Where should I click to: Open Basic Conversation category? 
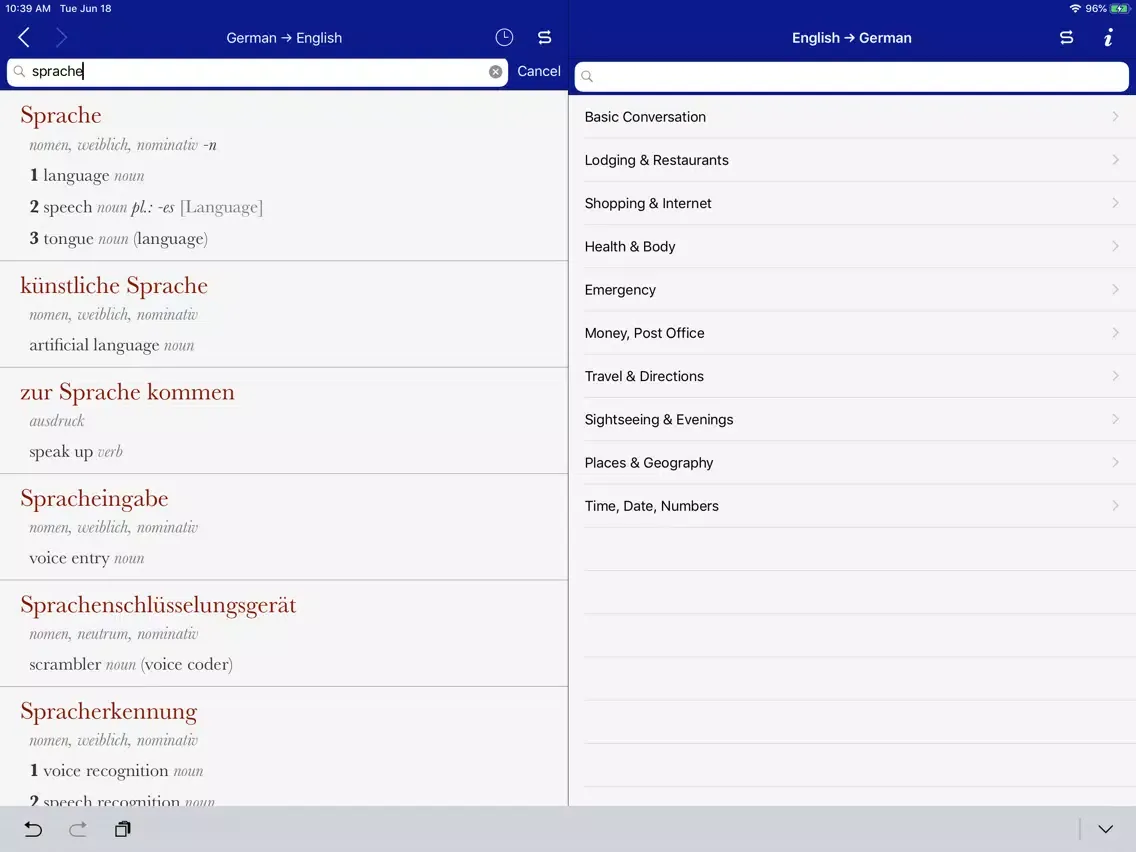click(x=852, y=117)
